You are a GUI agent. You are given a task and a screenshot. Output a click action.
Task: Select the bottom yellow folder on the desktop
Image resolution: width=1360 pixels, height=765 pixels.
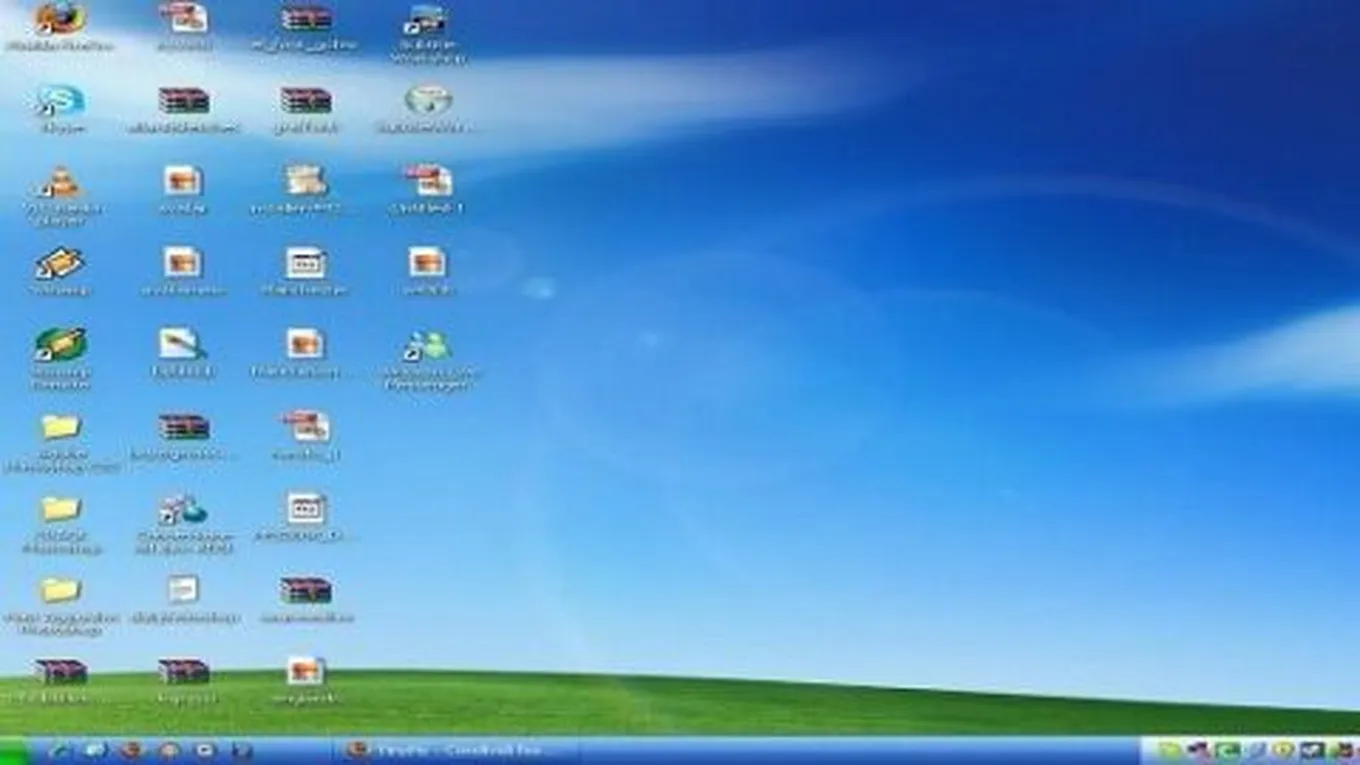pyautogui.click(x=60, y=591)
